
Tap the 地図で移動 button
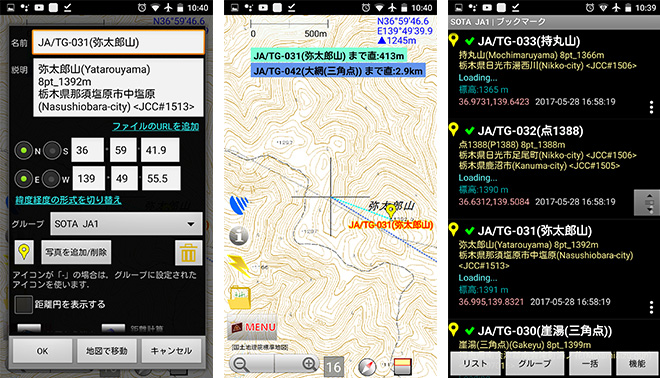click(x=106, y=351)
